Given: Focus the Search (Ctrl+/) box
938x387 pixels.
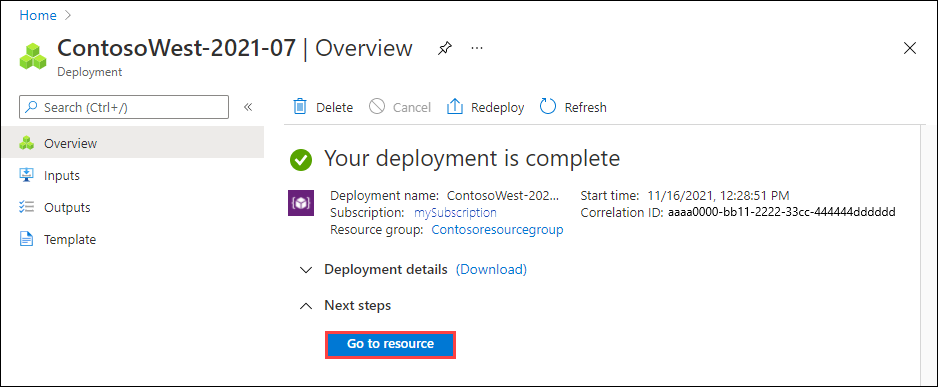Looking at the screenshot, I should (124, 107).
